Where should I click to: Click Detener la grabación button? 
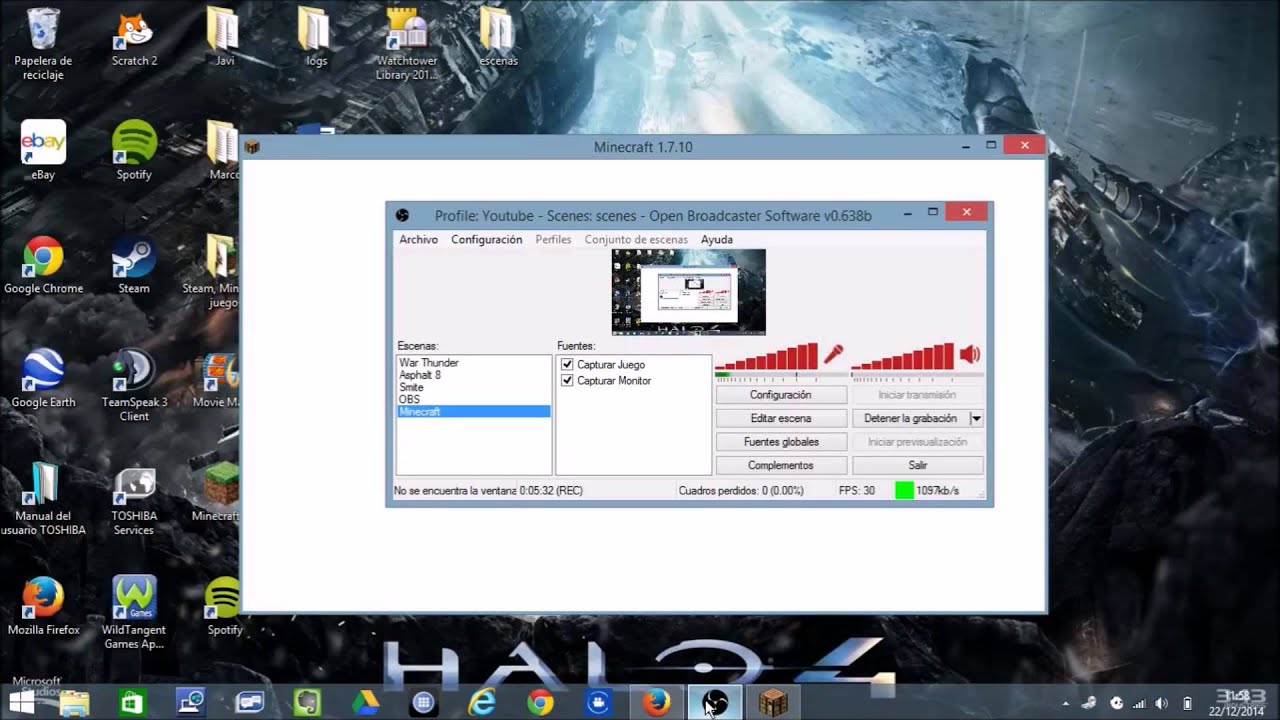(910, 419)
